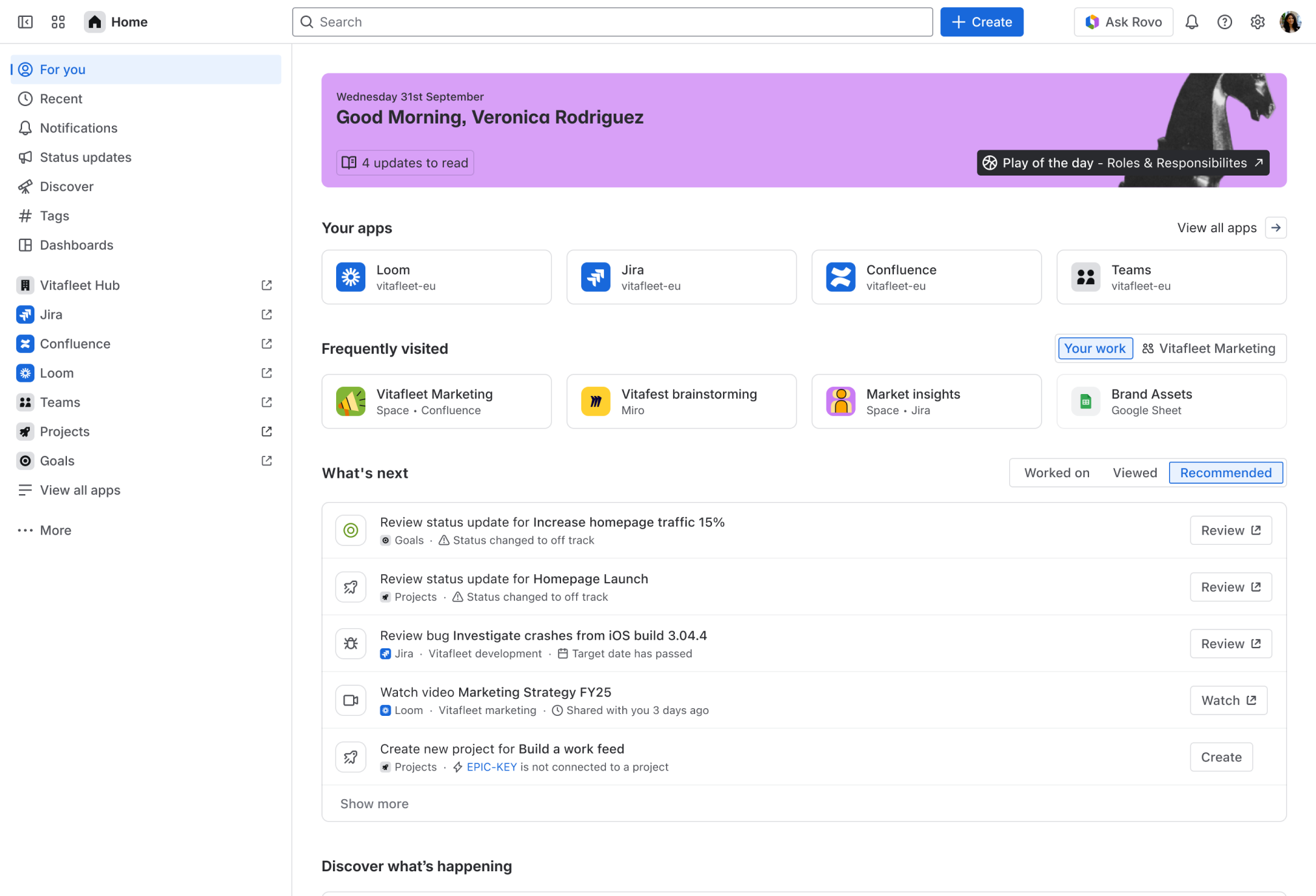The width and height of the screenshot is (1316, 896).
Task: Open the Loom app card
Action: 436,277
